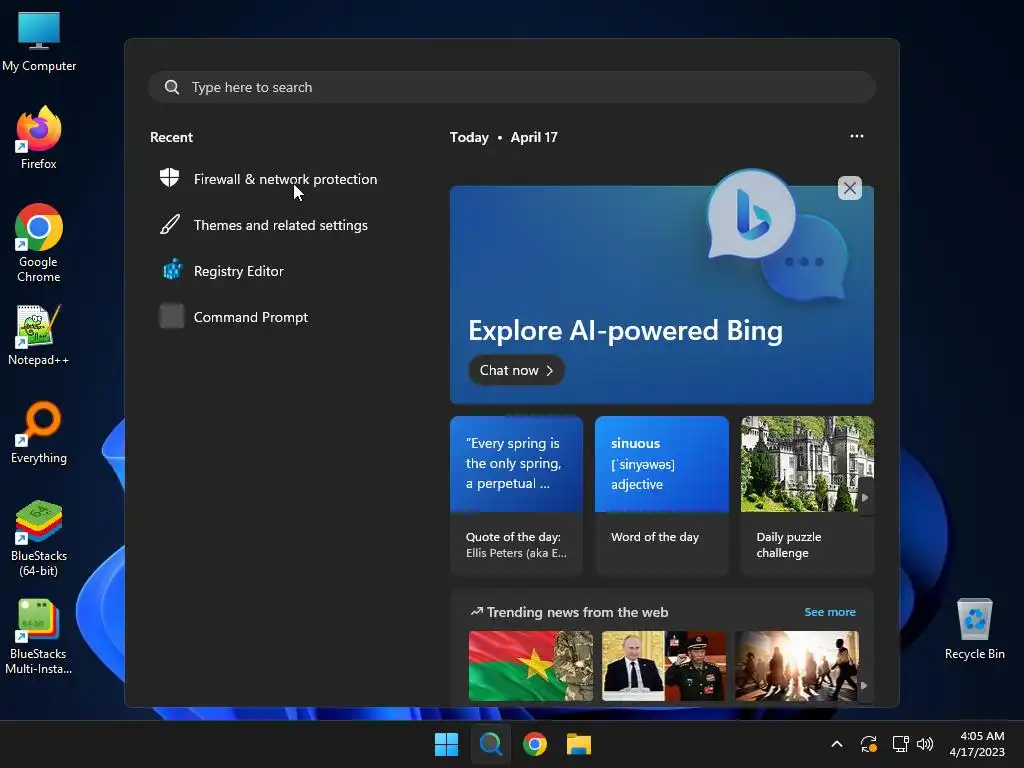Open the flag and soldier news thumbnail
The height and width of the screenshot is (768, 1024).
point(531,665)
